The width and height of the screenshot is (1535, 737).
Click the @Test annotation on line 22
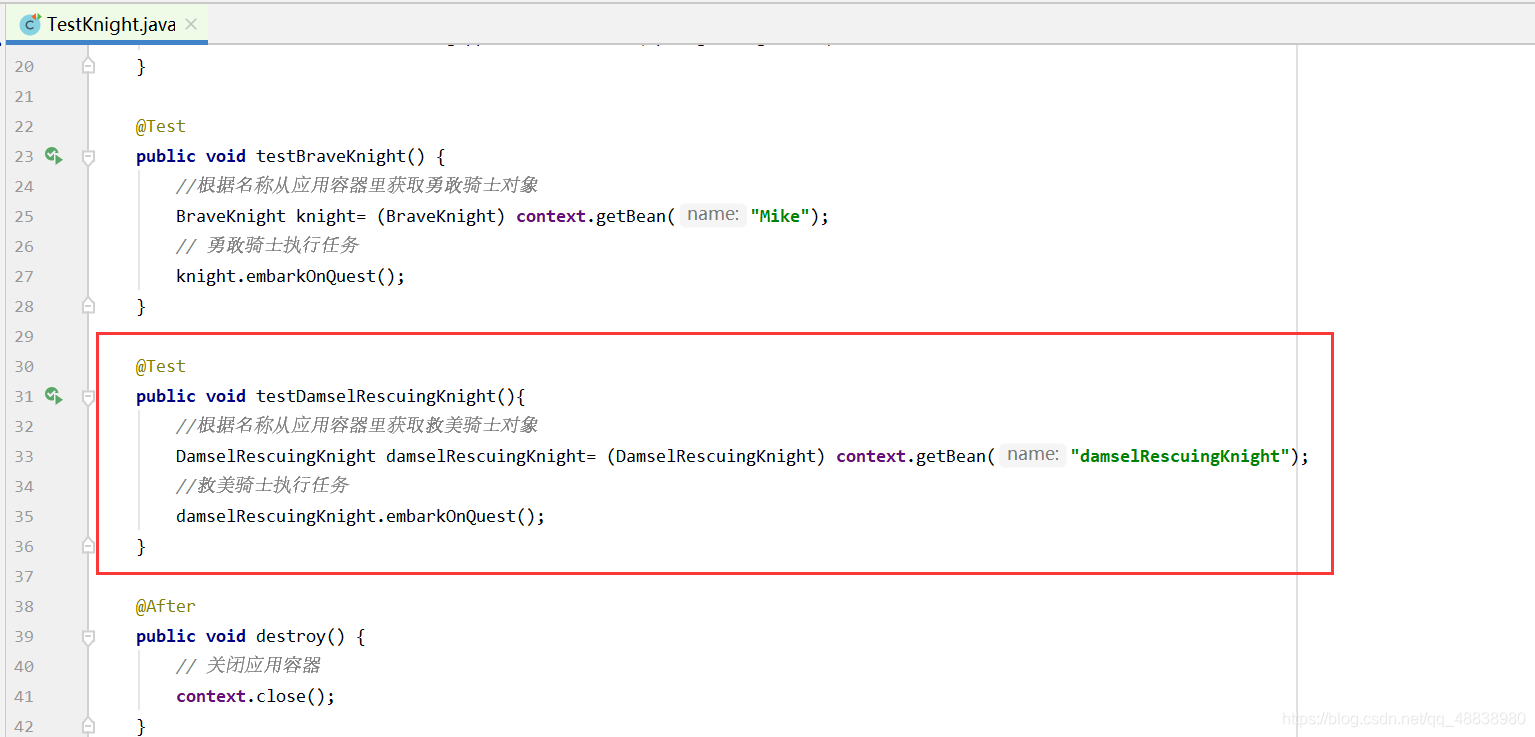(161, 126)
